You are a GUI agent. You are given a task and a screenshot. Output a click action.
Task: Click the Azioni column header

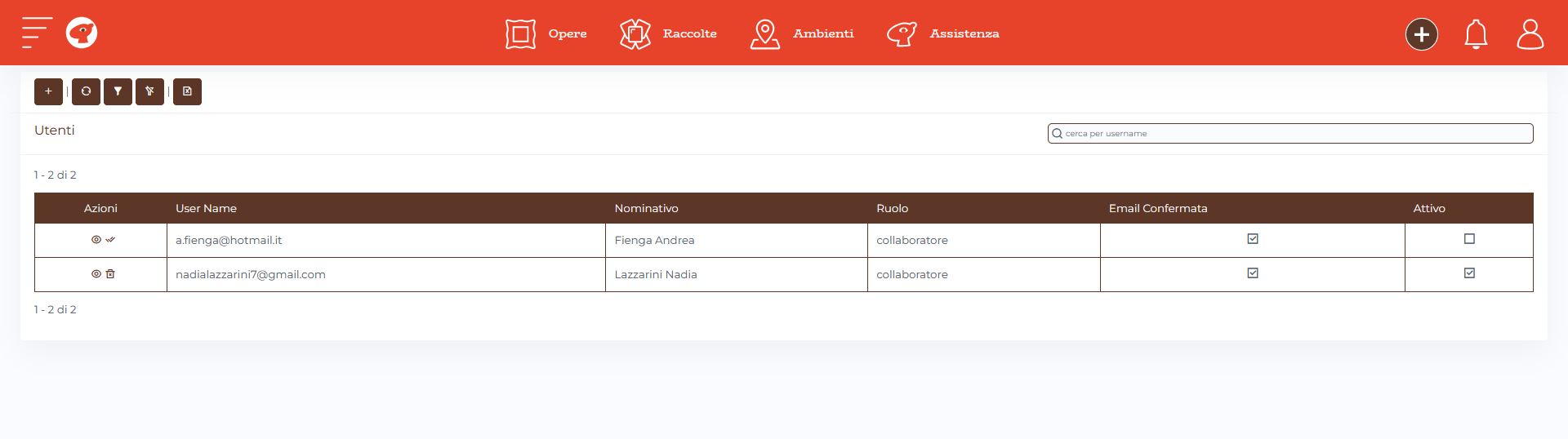pos(100,208)
